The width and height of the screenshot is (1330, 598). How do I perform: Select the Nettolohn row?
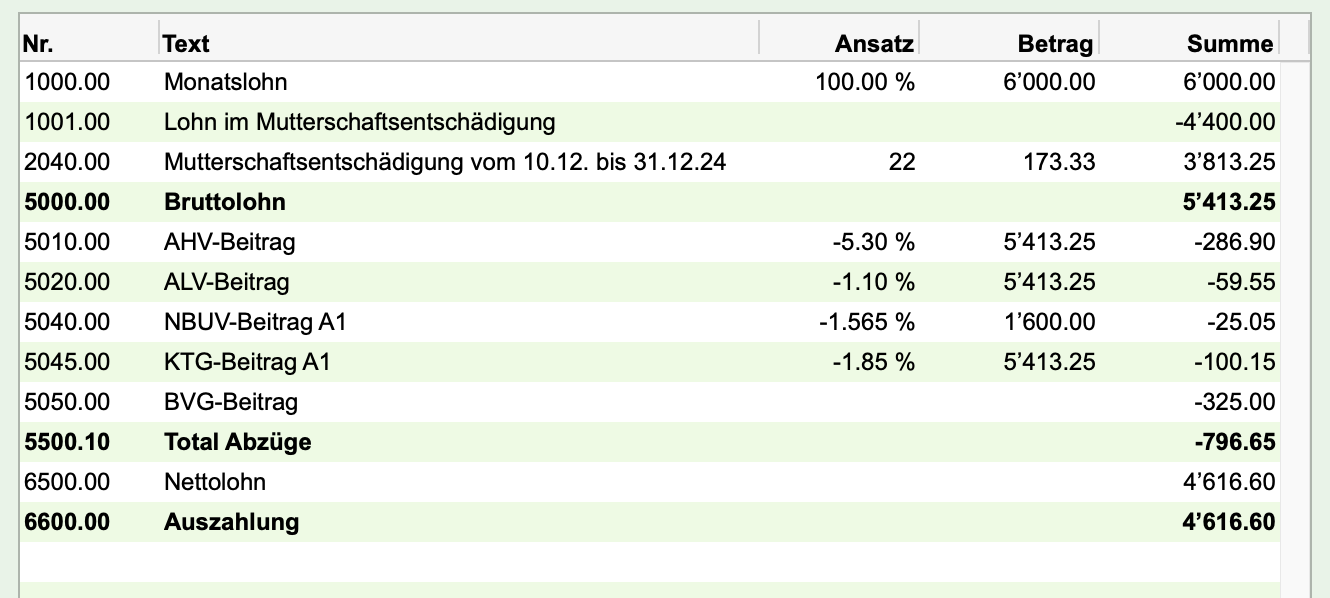click(649, 482)
